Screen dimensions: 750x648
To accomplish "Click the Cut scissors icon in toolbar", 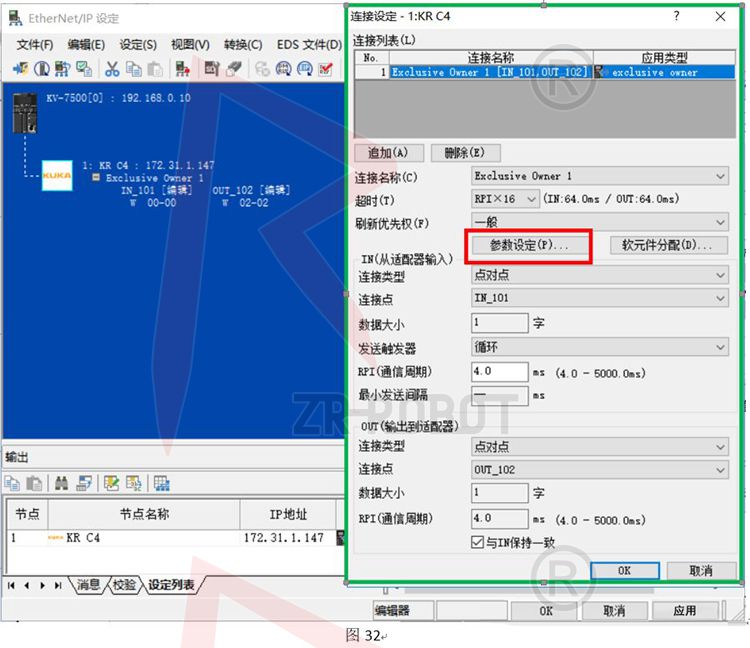I will pyautogui.click(x=112, y=69).
